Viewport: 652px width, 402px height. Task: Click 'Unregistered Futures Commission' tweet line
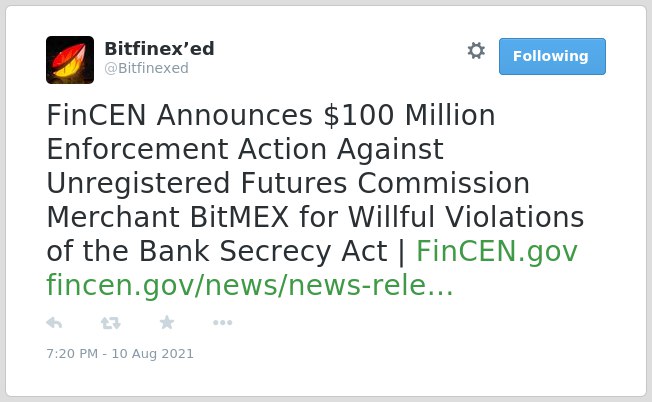click(288, 183)
